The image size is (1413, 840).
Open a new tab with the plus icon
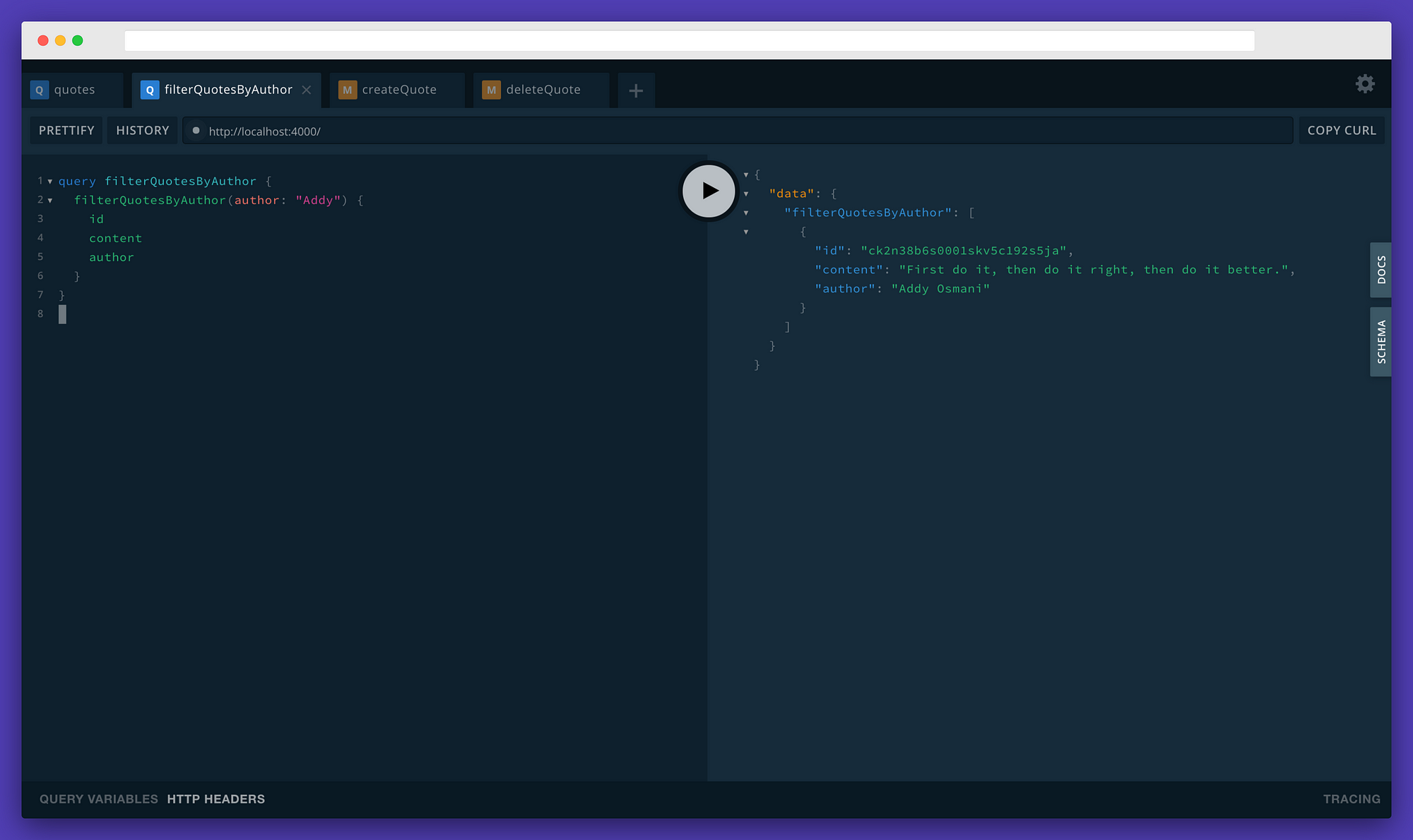(635, 90)
